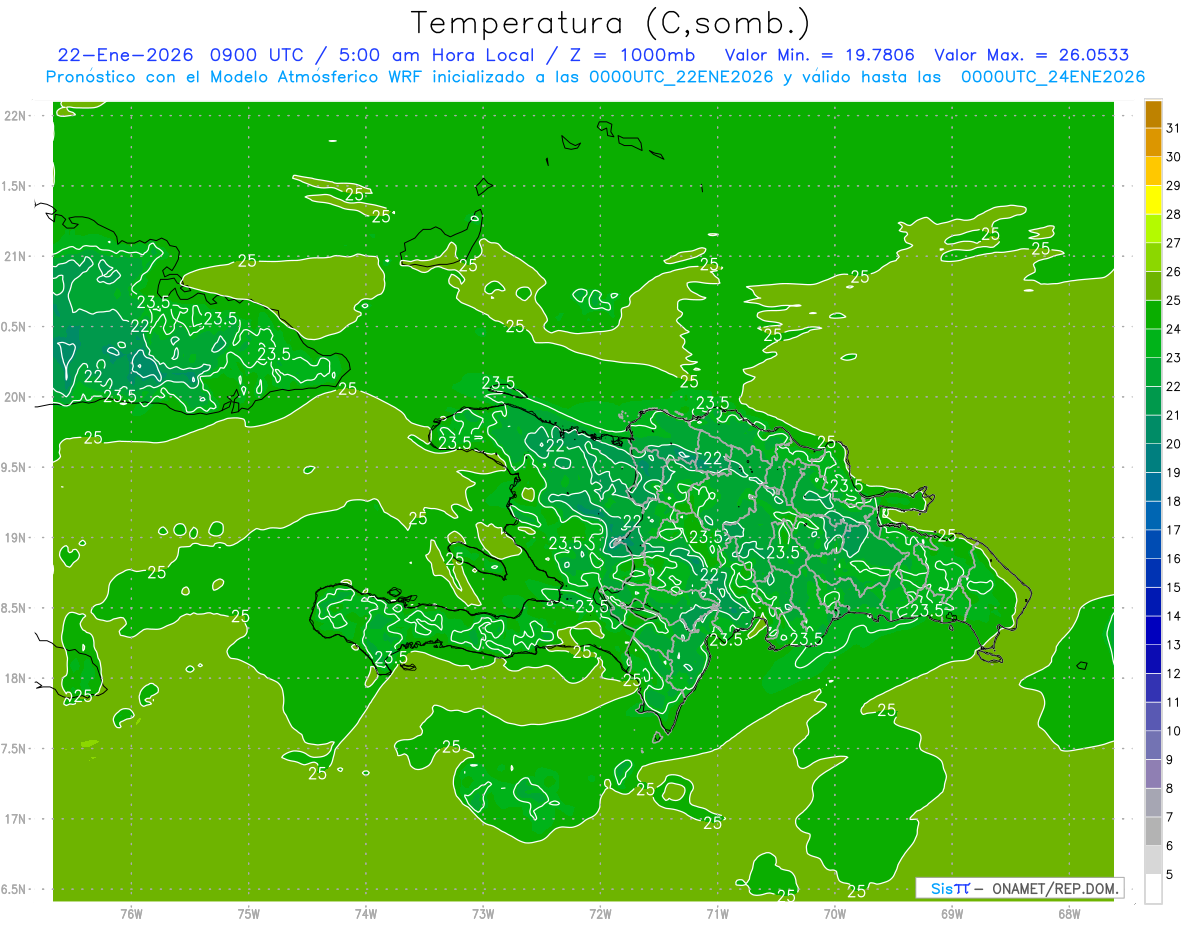
Task: Click the "70W" longitude axis label
Action: coord(835,914)
